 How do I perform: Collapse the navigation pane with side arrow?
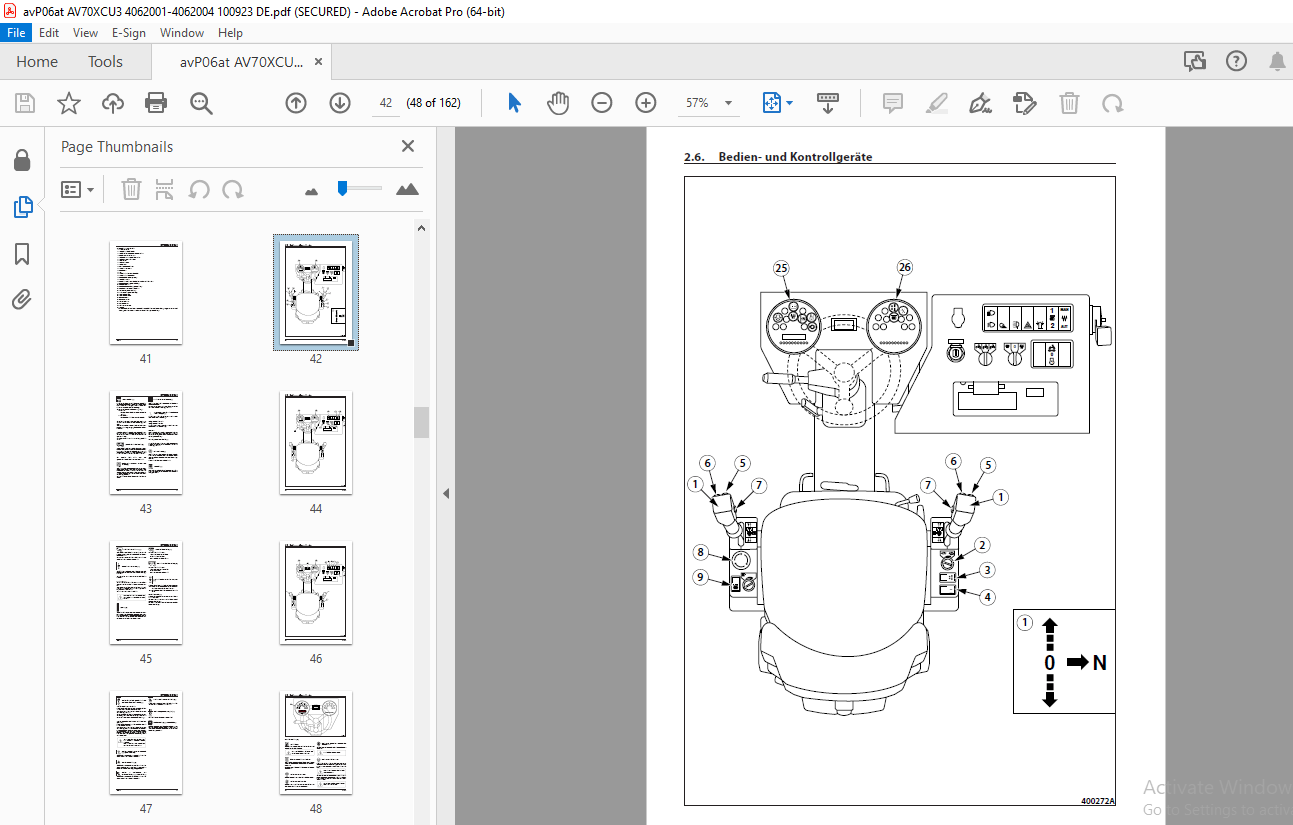pyautogui.click(x=446, y=493)
